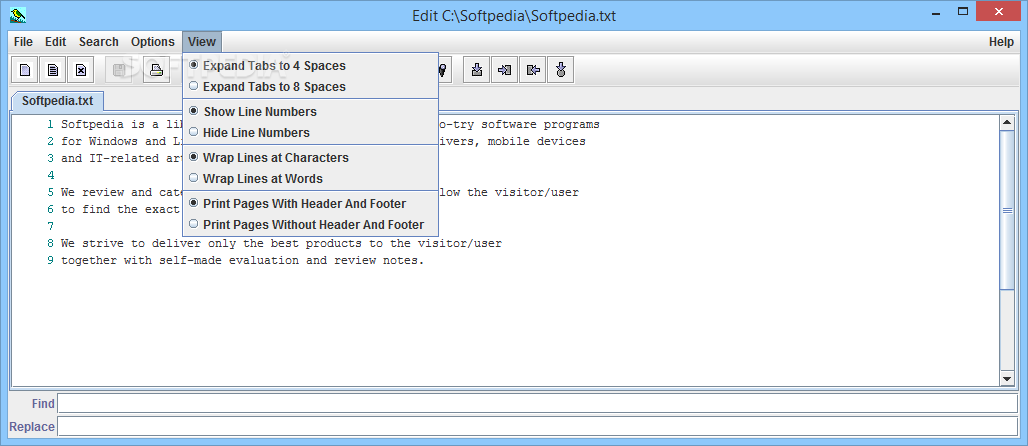Screen dimensions: 1028x446
Task: Choose Hide Line Numbers option
Action: 310,132
